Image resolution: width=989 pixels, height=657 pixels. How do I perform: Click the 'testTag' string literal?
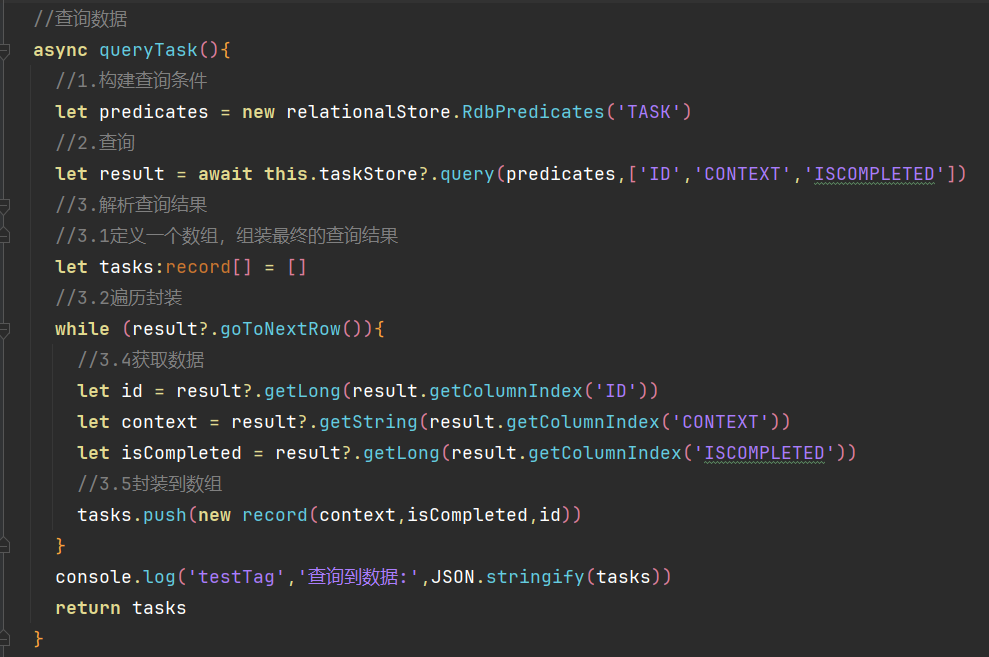pos(237,577)
